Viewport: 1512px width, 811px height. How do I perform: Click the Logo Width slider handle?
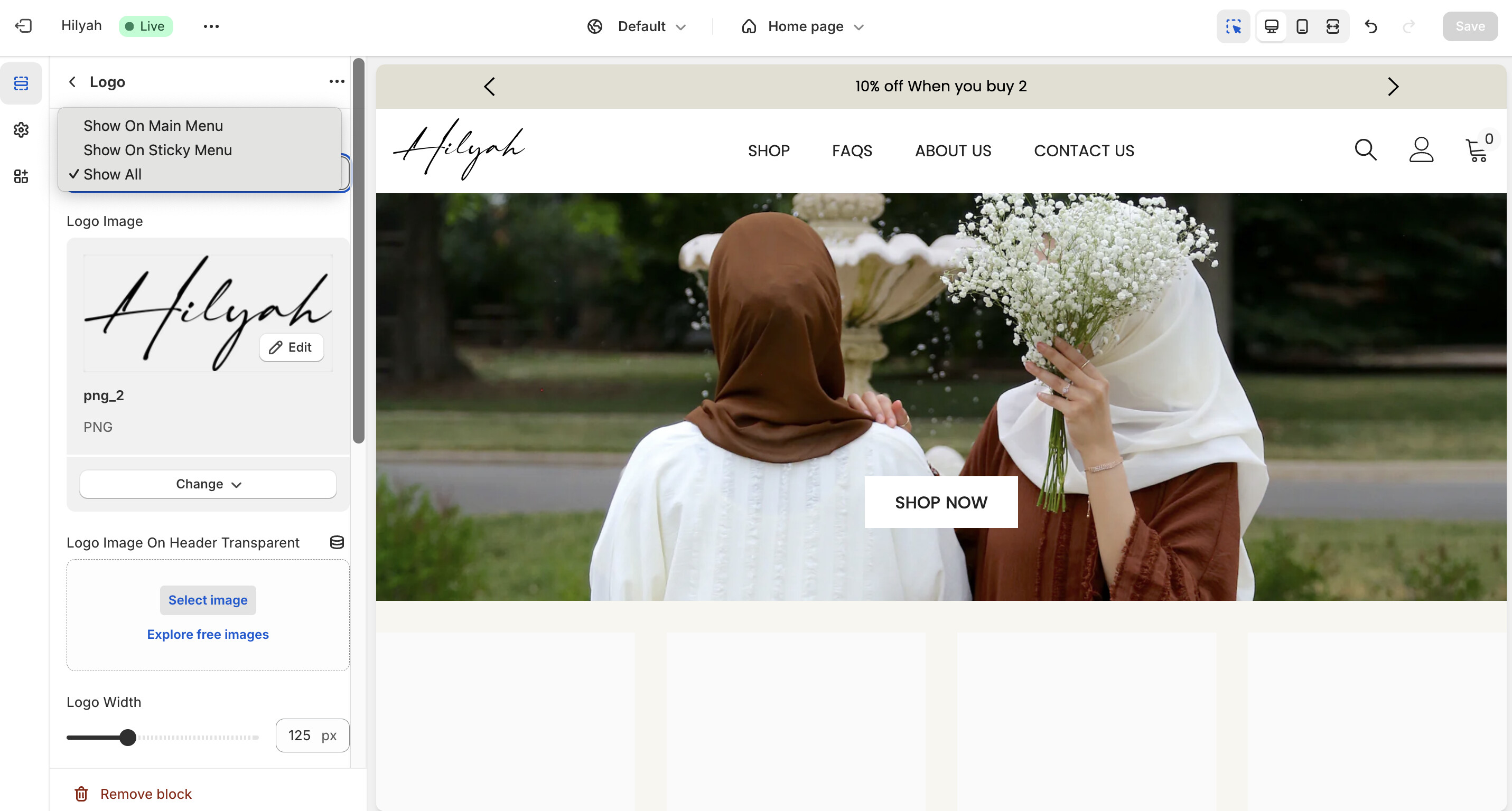127,737
